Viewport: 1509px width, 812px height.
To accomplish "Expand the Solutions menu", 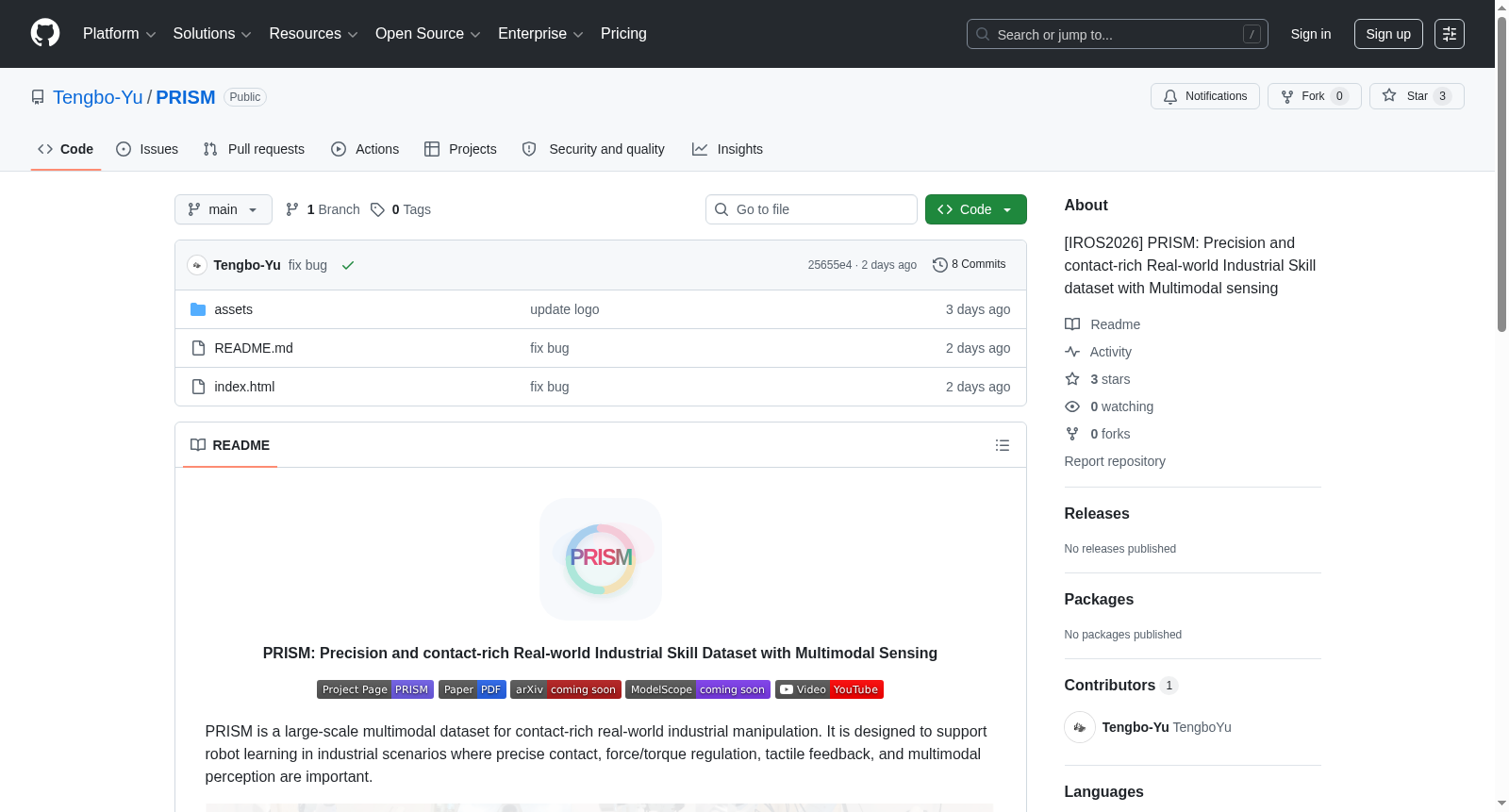I will pyautogui.click(x=212, y=34).
